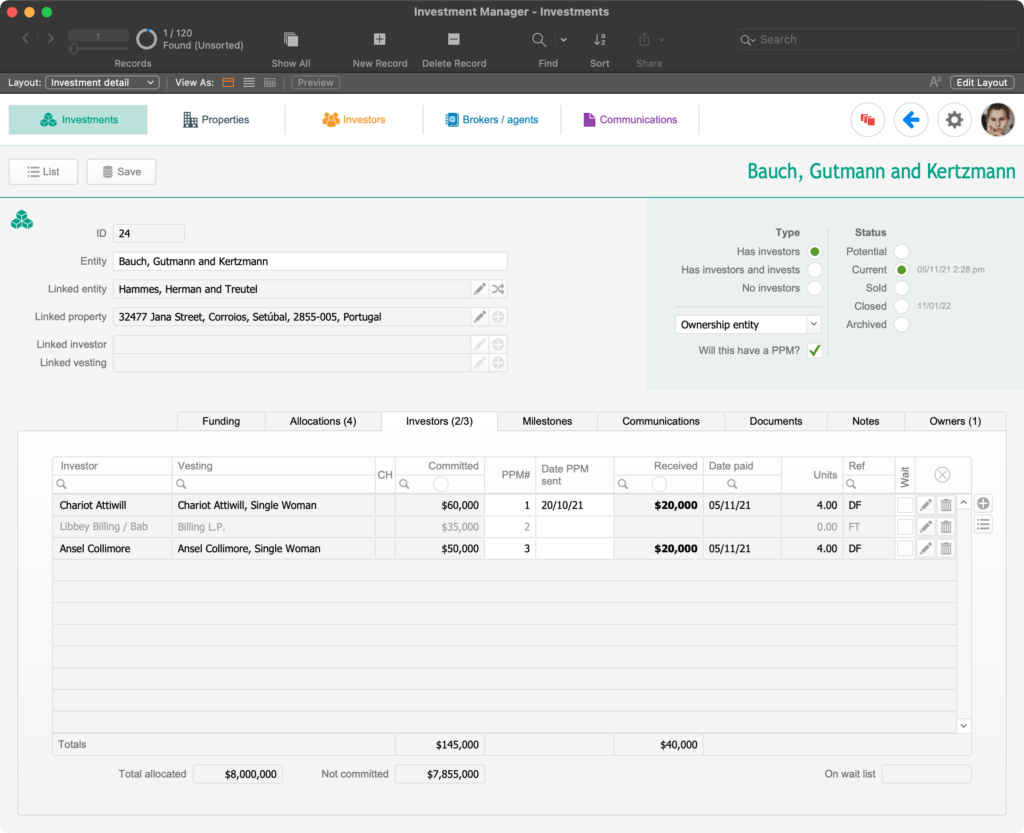Open settings with the gear icon

[x=954, y=119]
